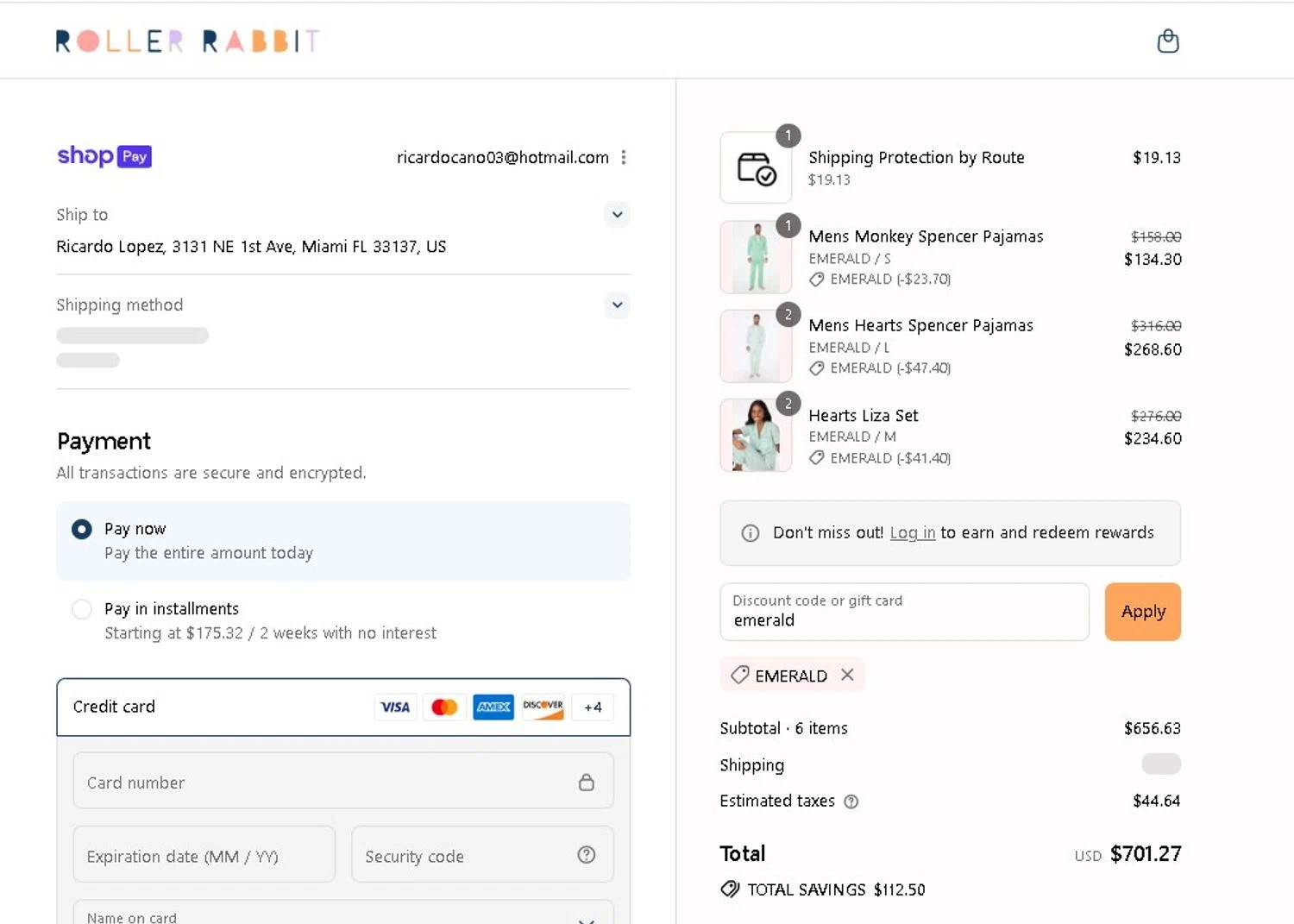Click the Mens Monkey Spencer Pajamas thumbnail
The image size is (1294, 924).
756,257
